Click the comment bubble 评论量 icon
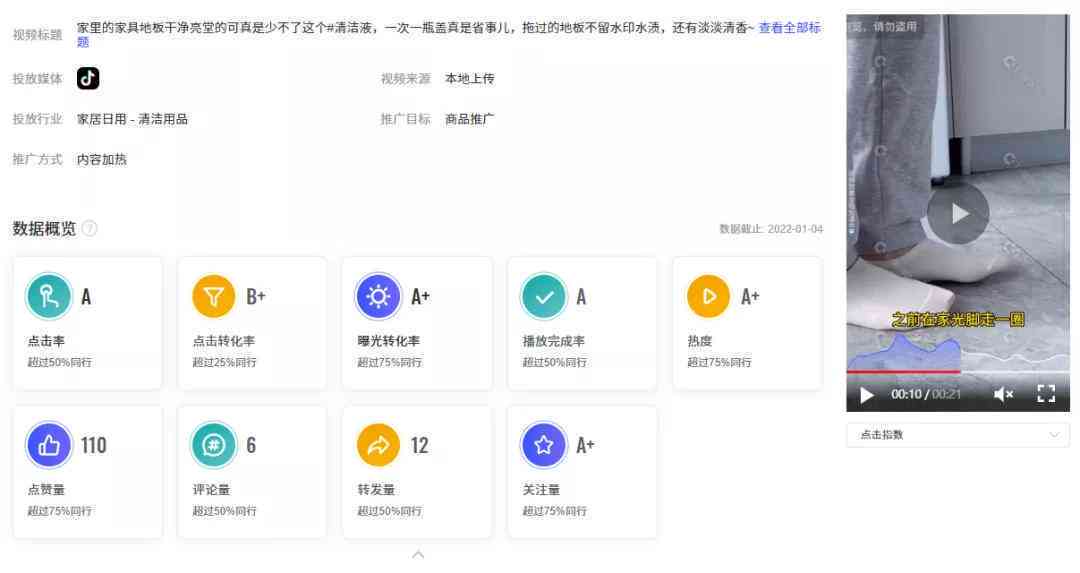This screenshot has width=1080, height=573. (214, 445)
